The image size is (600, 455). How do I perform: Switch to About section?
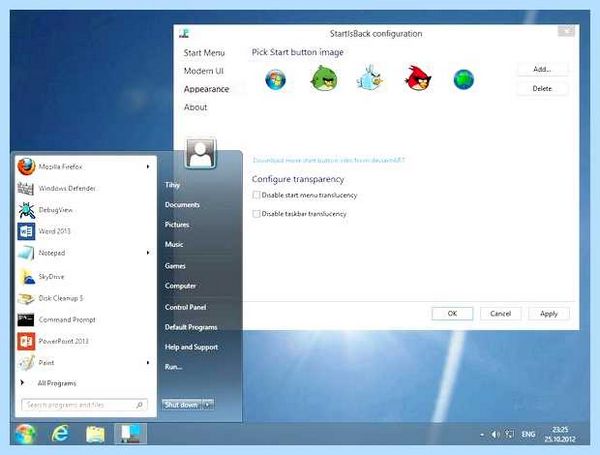pyautogui.click(x=195, y=108)
